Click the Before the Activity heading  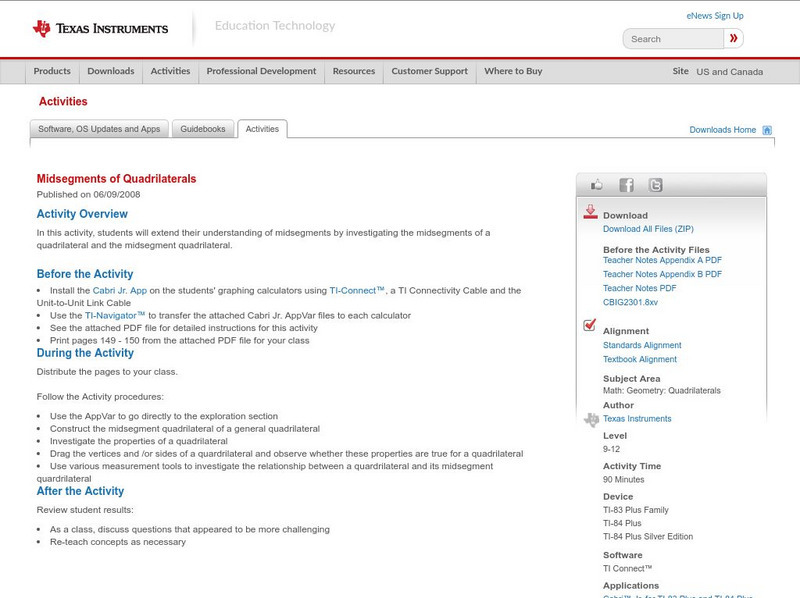pyautogui.click(x=85, y=274)
